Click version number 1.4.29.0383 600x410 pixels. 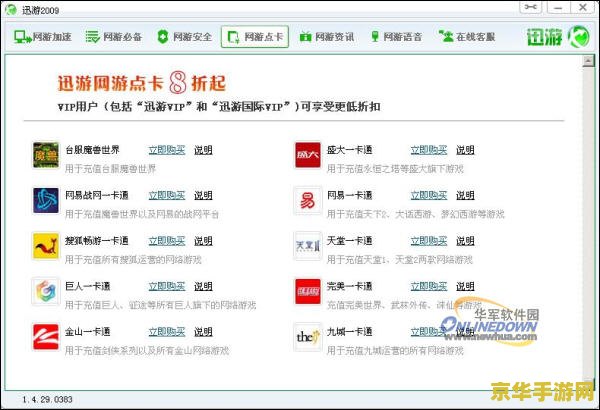pos(47,400)
